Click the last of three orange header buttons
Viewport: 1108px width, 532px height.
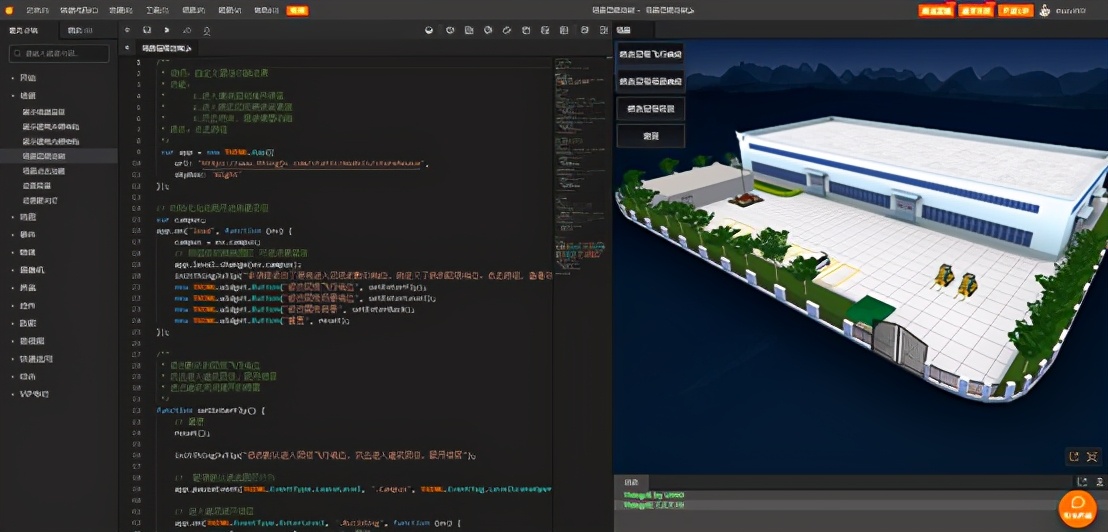click(1015, 11)
